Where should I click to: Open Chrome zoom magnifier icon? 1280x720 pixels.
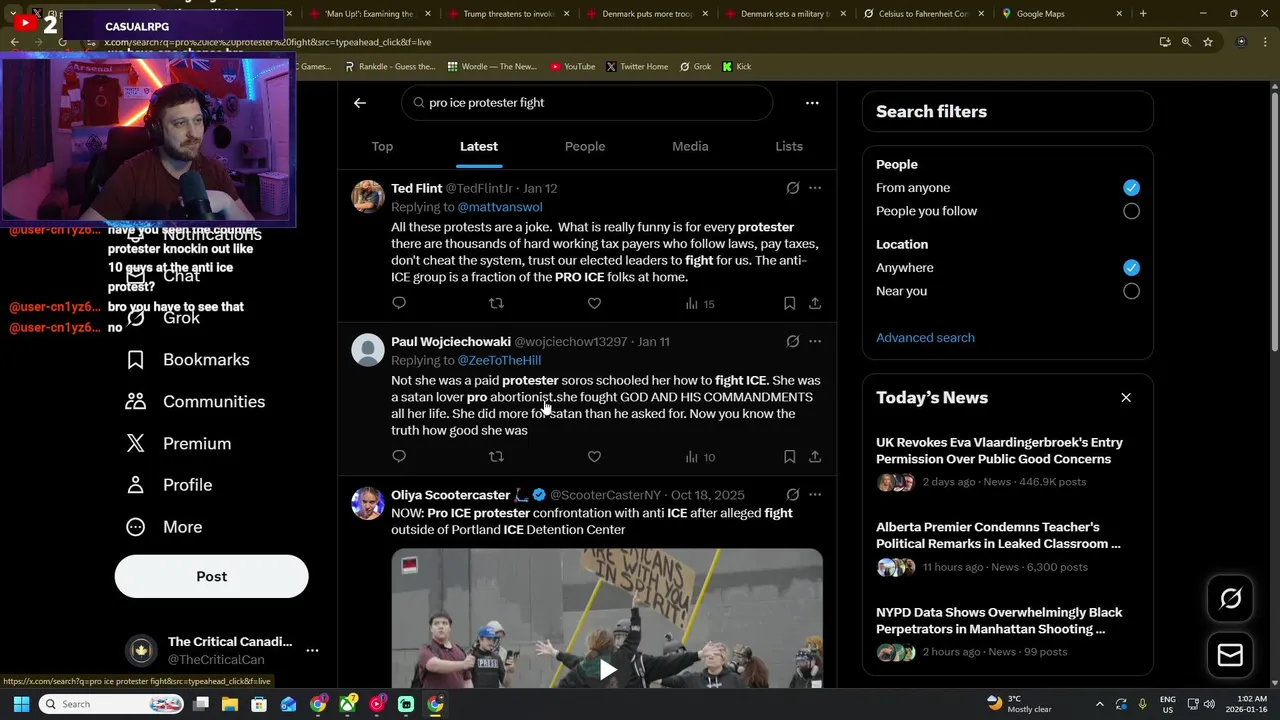(1186, 42)
